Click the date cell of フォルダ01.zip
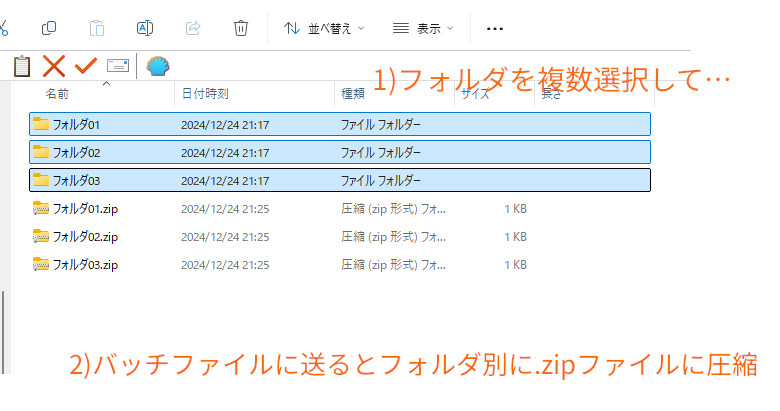Image resolution: width=780 pixels, height=411 pixels. 225,209
